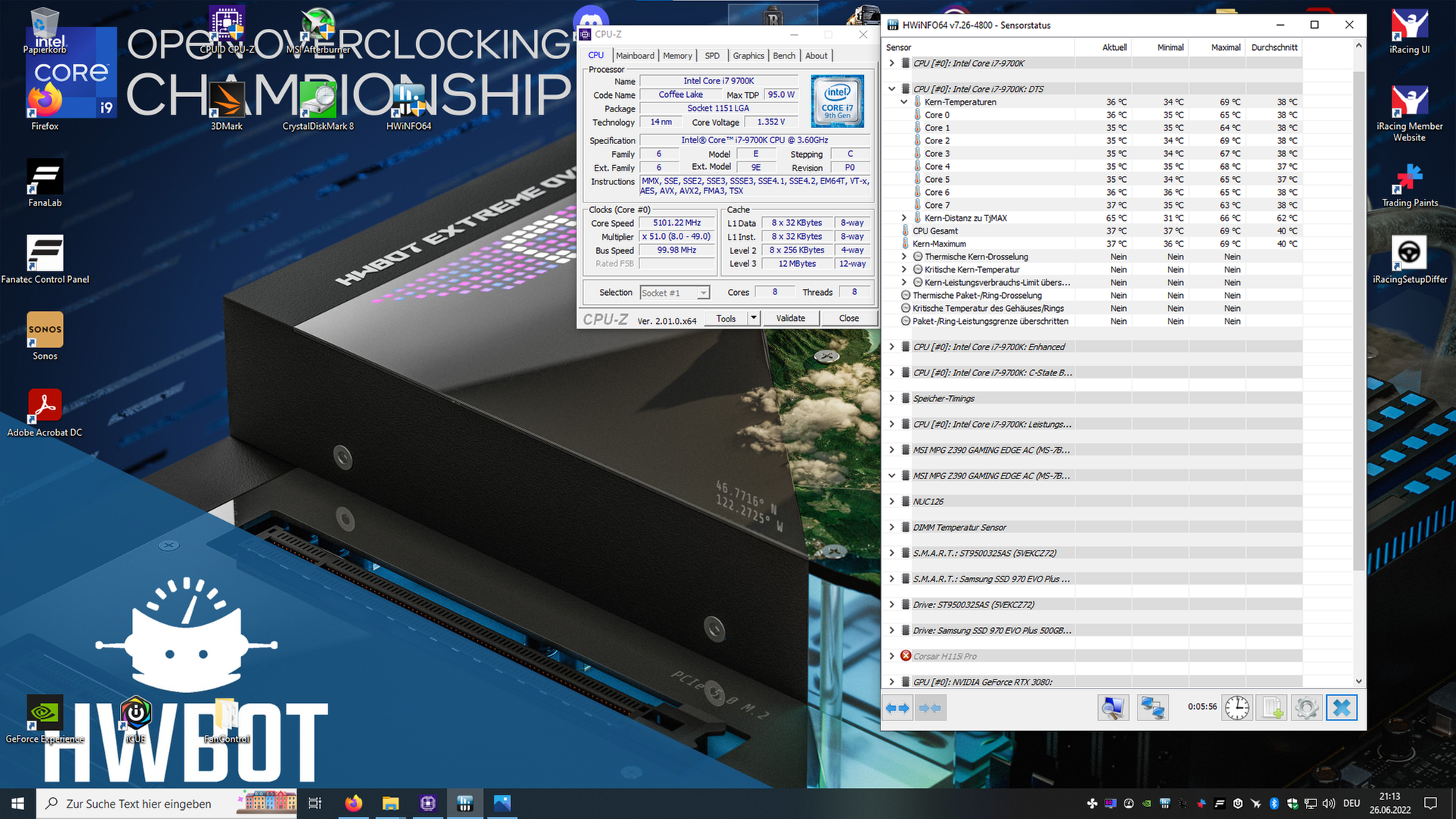Image resolution: width=1456 pixels, height=819 pixels.
Task: Start HWiNFO logging via sheet icon
Action: point(1272,708)
